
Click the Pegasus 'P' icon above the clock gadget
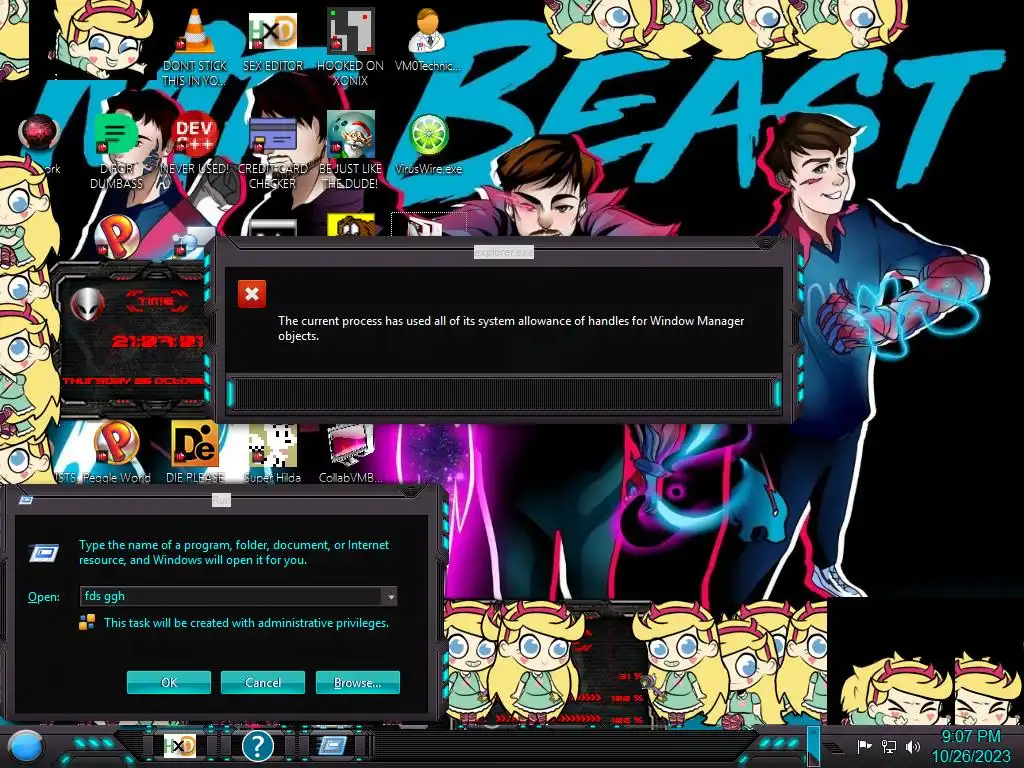point(116,235)
